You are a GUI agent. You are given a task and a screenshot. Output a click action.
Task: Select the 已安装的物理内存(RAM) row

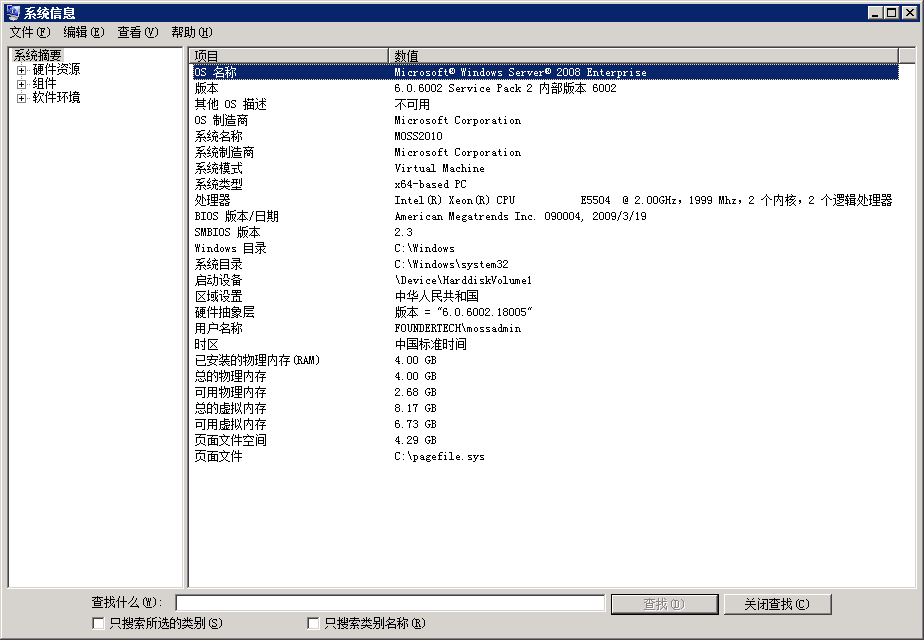point(545,360)
